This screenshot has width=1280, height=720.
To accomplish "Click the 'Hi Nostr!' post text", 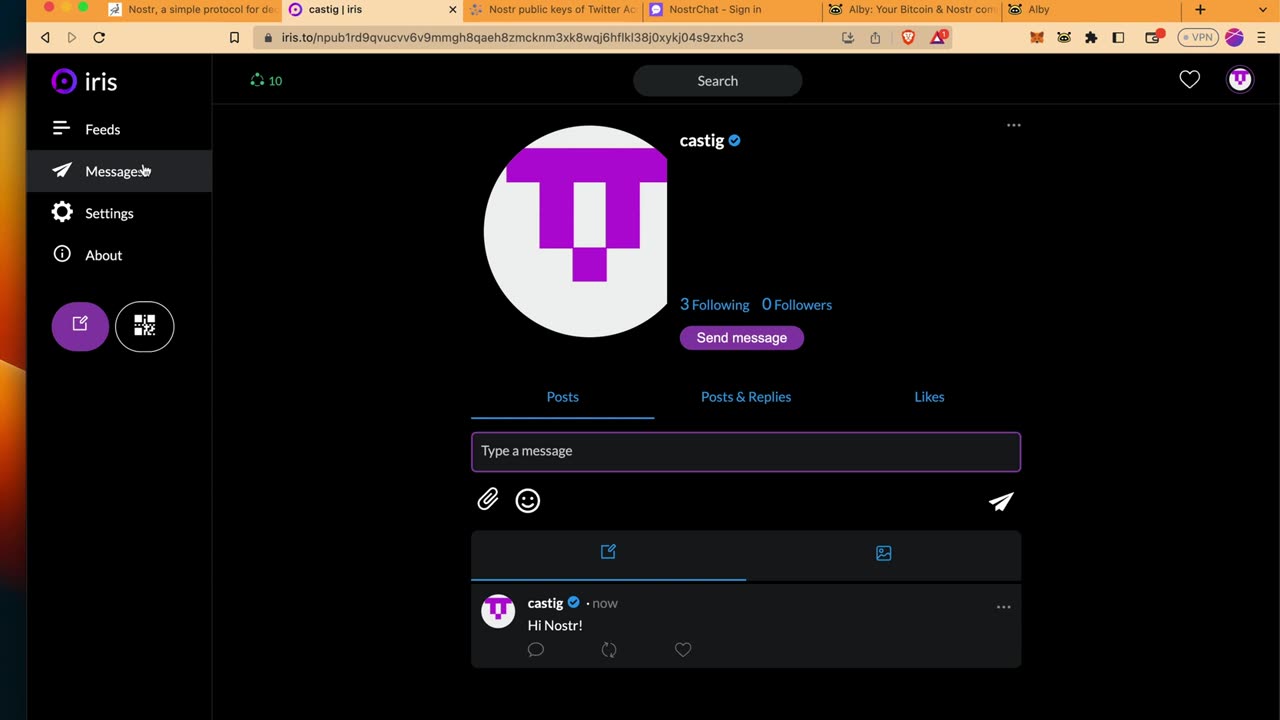I will [x=555, y=625].
